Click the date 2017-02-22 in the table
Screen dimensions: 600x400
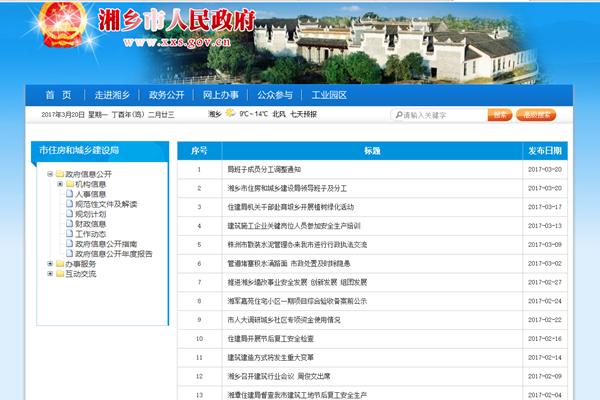pos(545,320)
